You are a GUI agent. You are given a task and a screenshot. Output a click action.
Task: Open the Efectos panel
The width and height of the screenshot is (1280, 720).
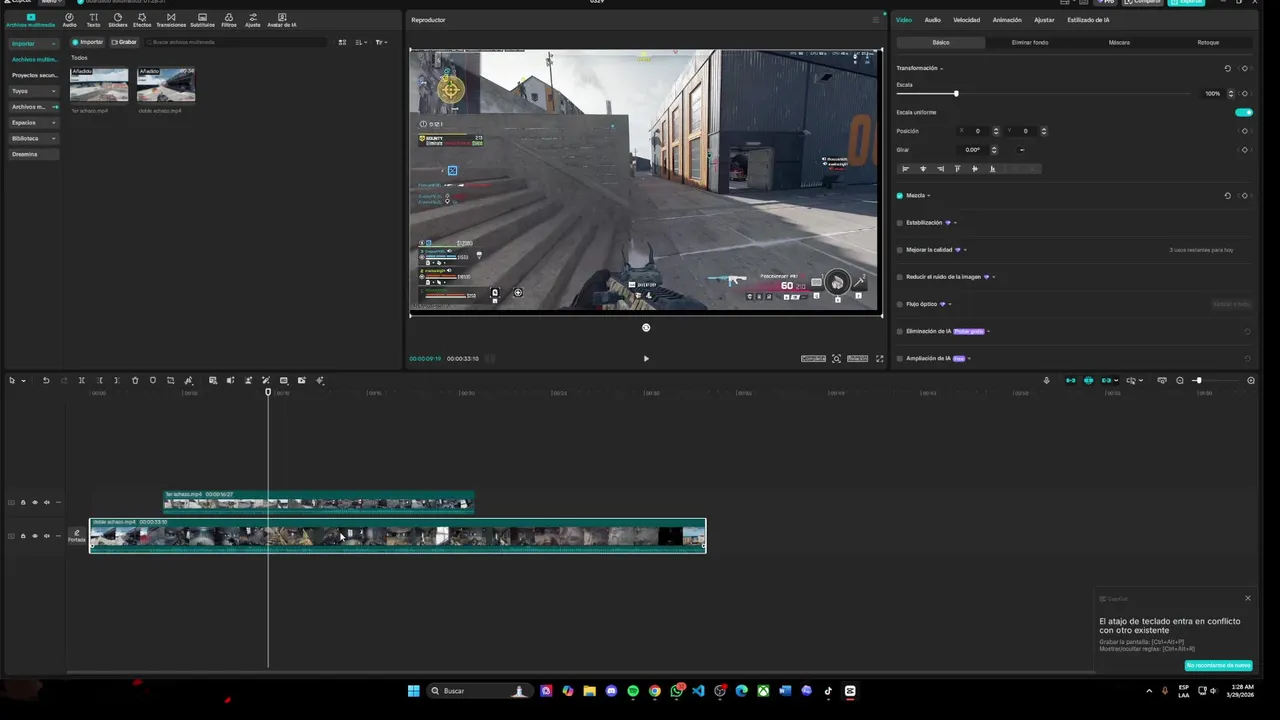pyautogui.click(x=142, y=20)
